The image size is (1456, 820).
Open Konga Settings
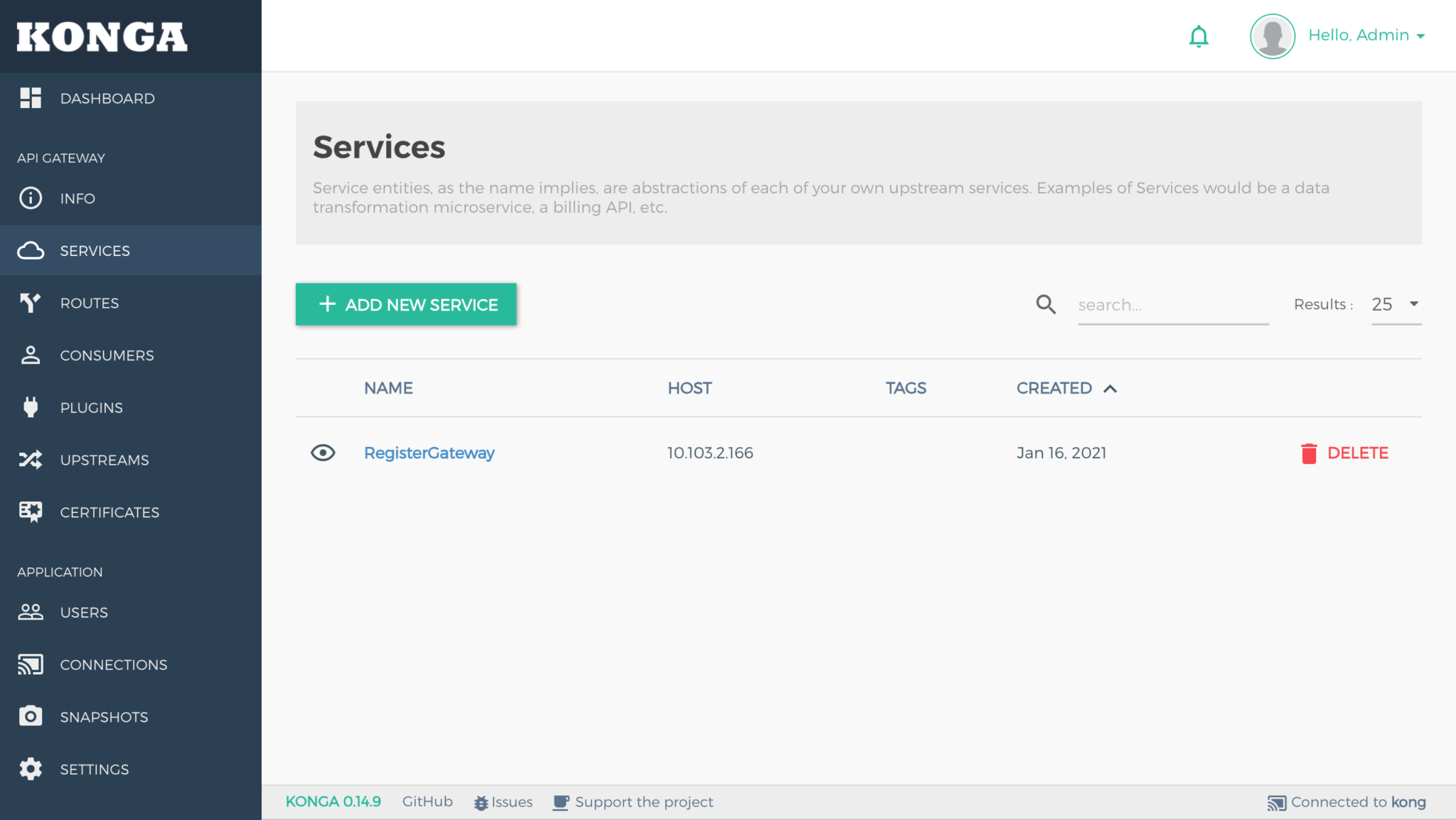(x=95, y=769)
